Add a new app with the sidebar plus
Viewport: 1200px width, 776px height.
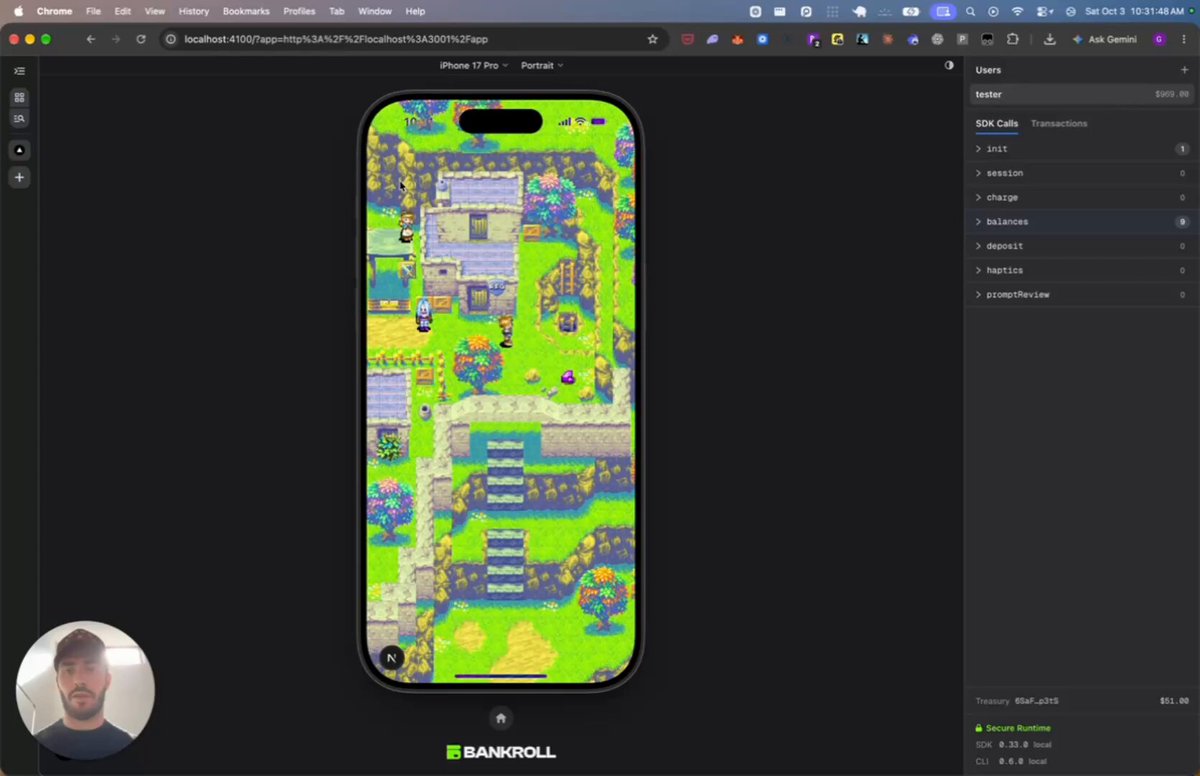19,177
